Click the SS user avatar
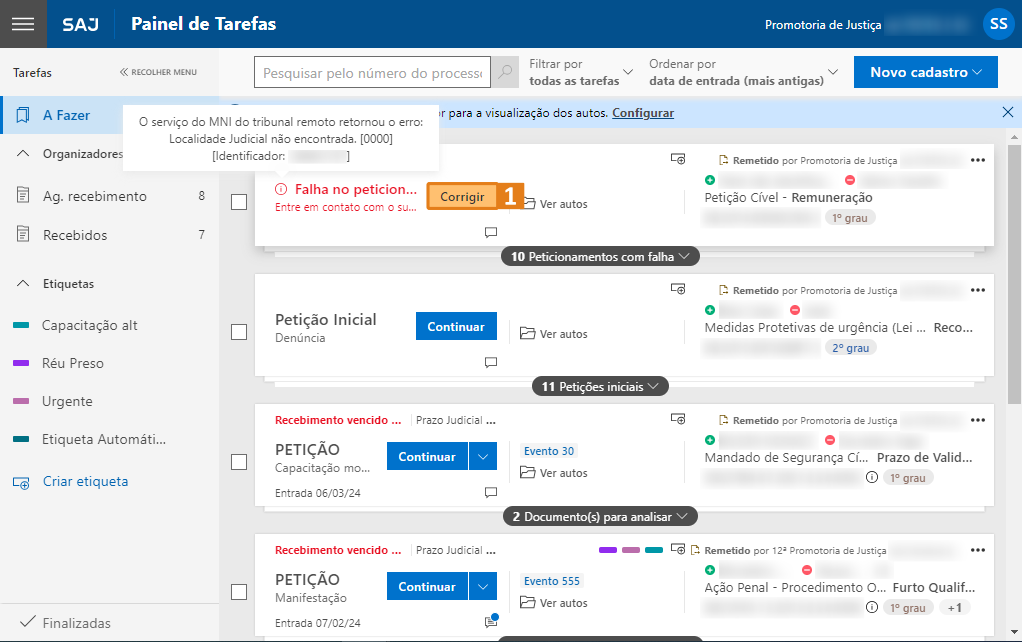1022x642 pixels. [998, 23]
